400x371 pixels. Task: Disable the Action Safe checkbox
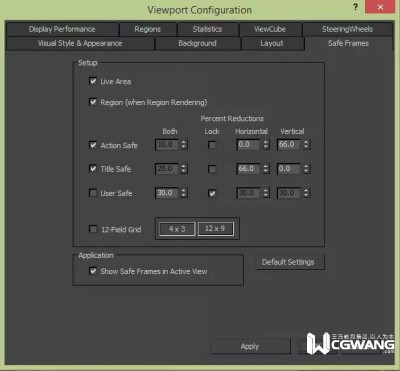click(x=93, y=145)
